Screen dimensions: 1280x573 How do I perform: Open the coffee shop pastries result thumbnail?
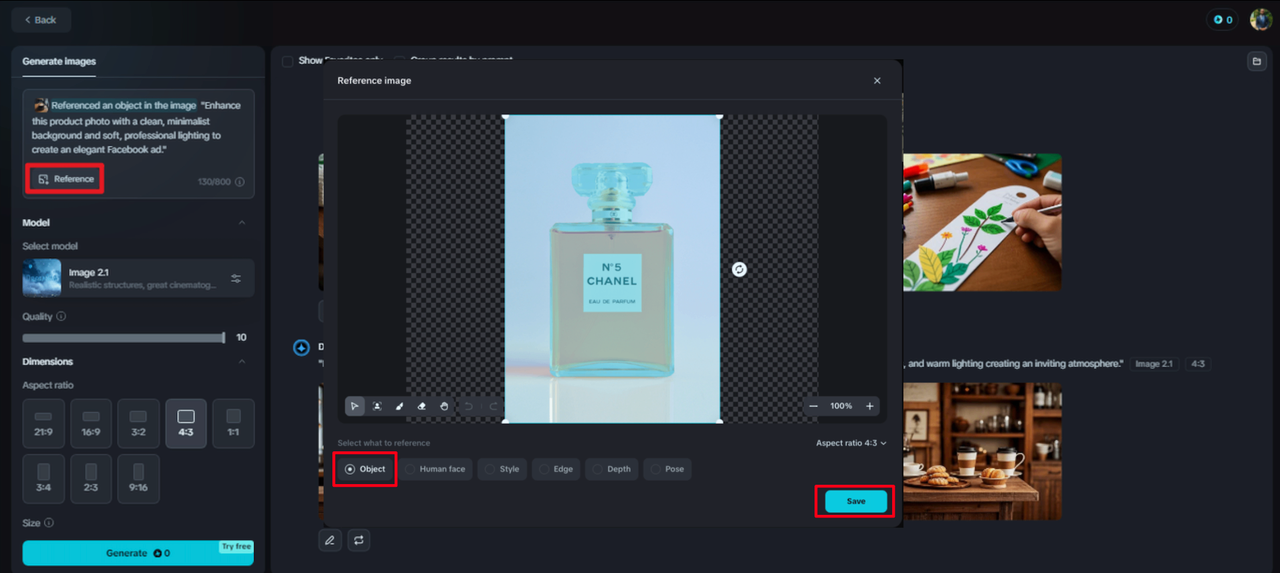(x=982, y=451)
